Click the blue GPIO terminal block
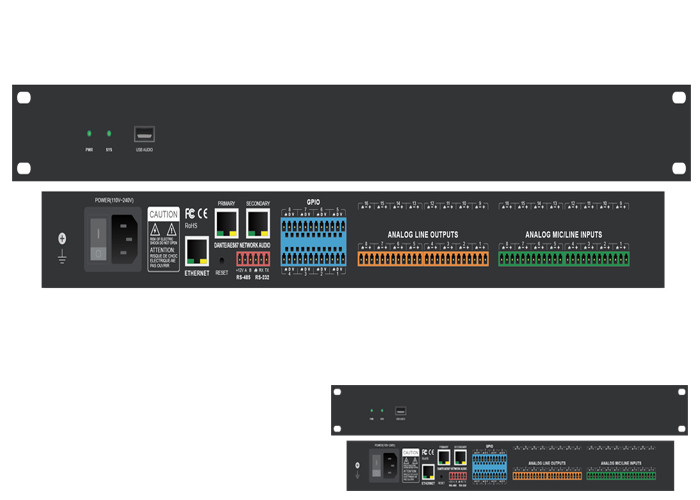The width and height of the screenshot is (700, 500). [x=313, y=242]
